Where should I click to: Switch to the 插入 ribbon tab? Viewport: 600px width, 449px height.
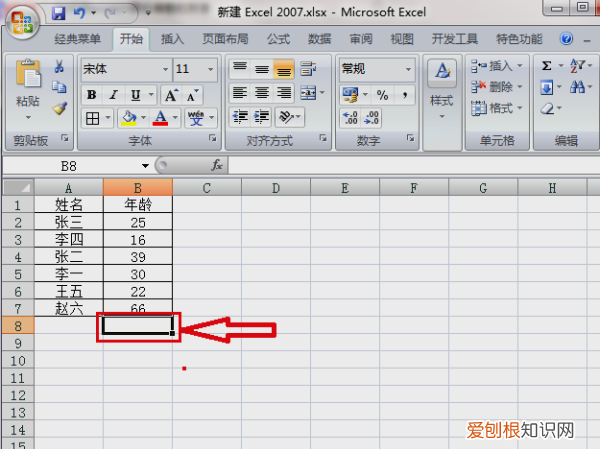click(172, 40)
